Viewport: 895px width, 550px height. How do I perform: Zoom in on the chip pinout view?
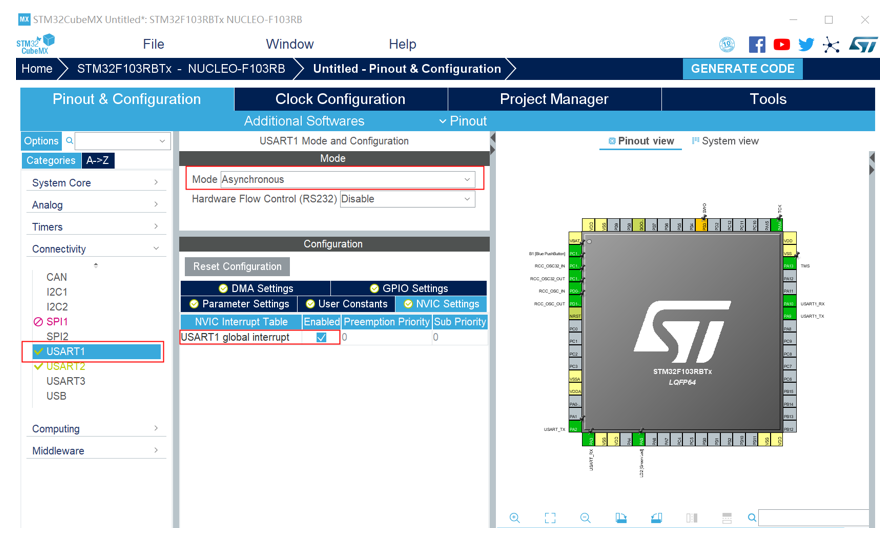tap(514, 517)
